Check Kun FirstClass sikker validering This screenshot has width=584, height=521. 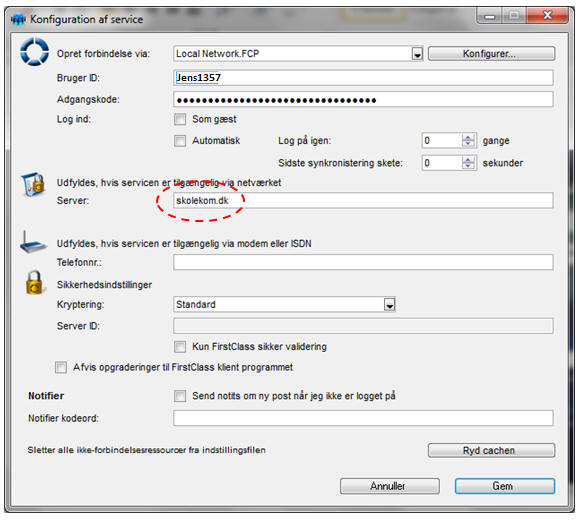(x=180, y=347)
